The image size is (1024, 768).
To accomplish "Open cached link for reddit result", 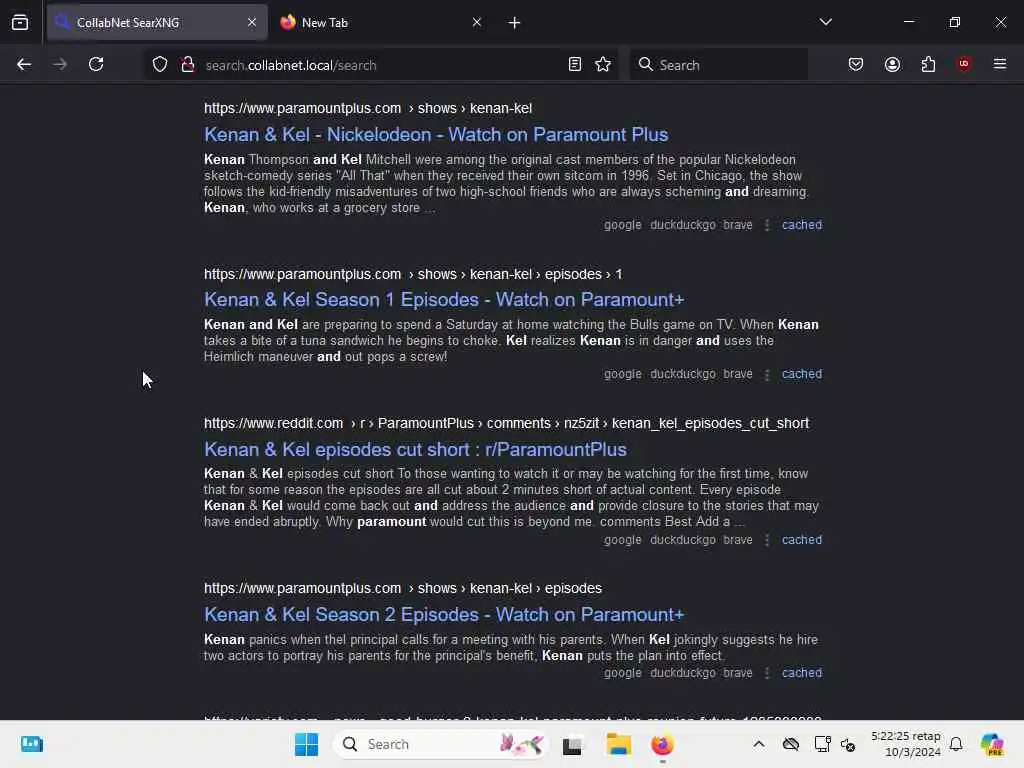I will [x=802, y=540].
